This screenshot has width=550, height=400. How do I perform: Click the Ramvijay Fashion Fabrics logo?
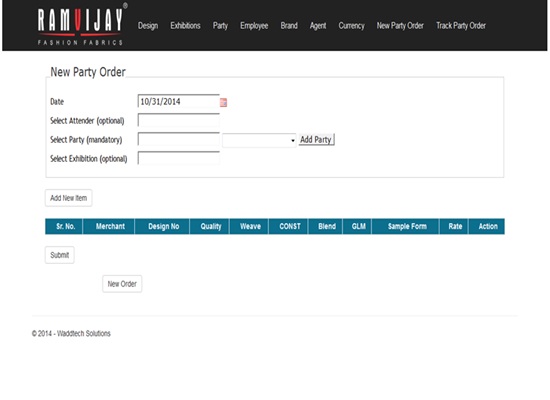(x=82, y=25)
